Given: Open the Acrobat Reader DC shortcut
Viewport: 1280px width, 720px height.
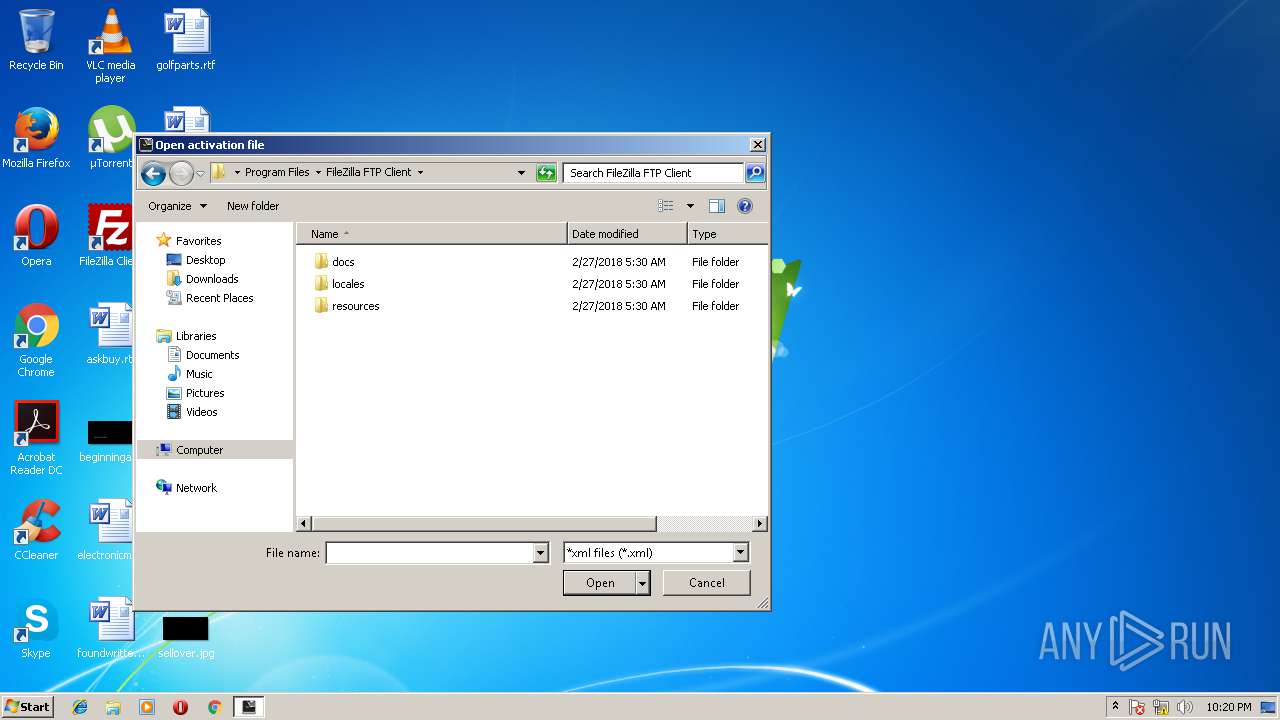Looking at the screenshot, I should (36, 438).
